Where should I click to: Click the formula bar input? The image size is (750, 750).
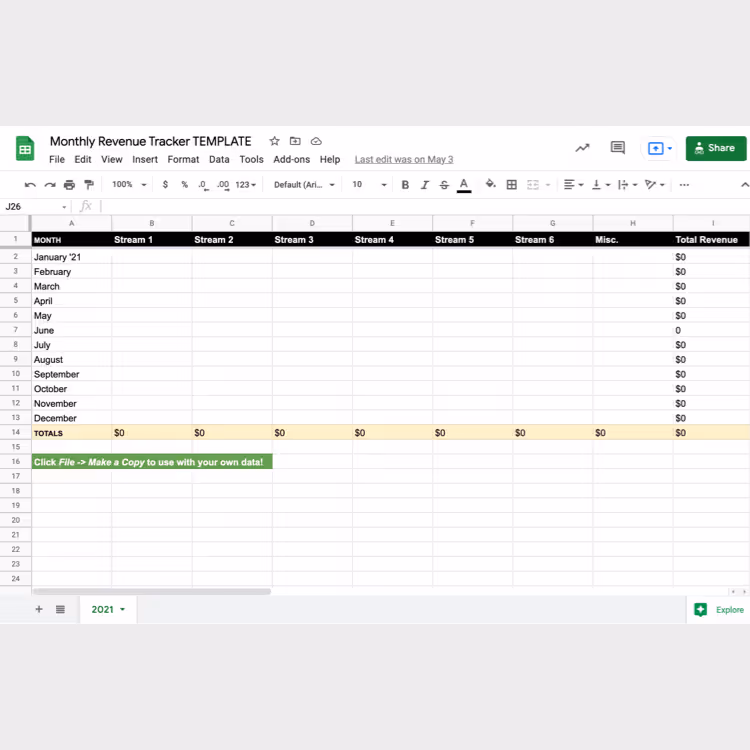click(x=423, y=207)
